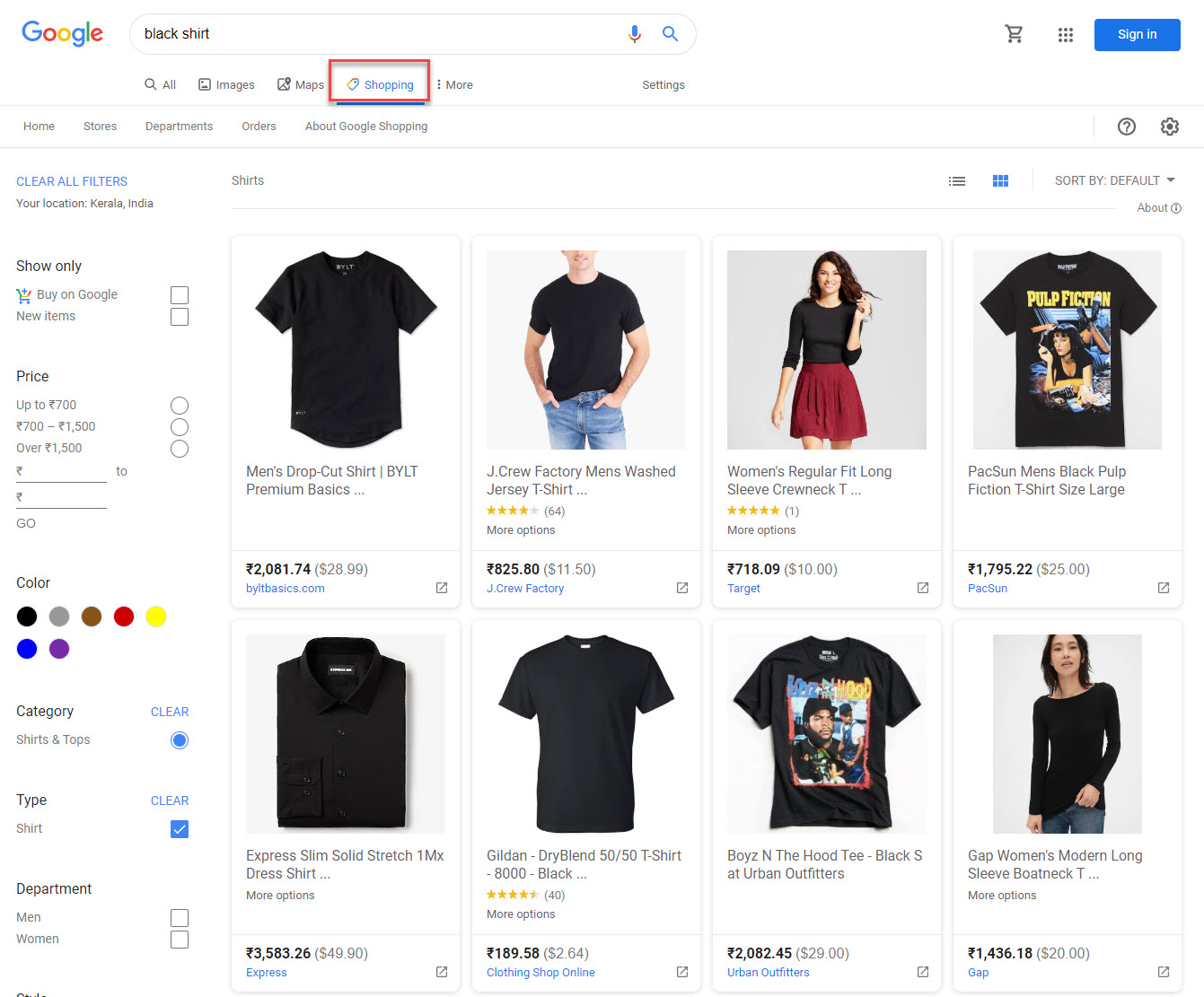Expand the More search options menu
This screenshot has width=1204, height=997.
point(454,84)
